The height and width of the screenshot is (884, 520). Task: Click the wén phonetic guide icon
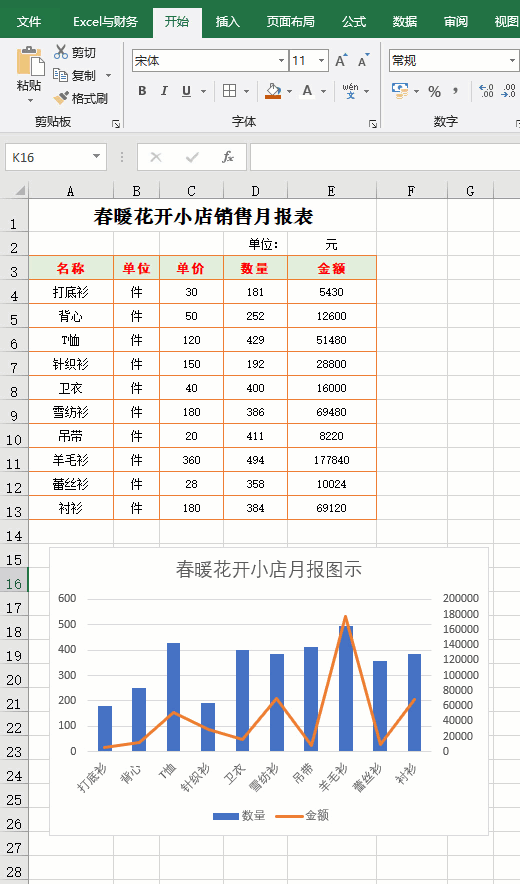point(350,91)
